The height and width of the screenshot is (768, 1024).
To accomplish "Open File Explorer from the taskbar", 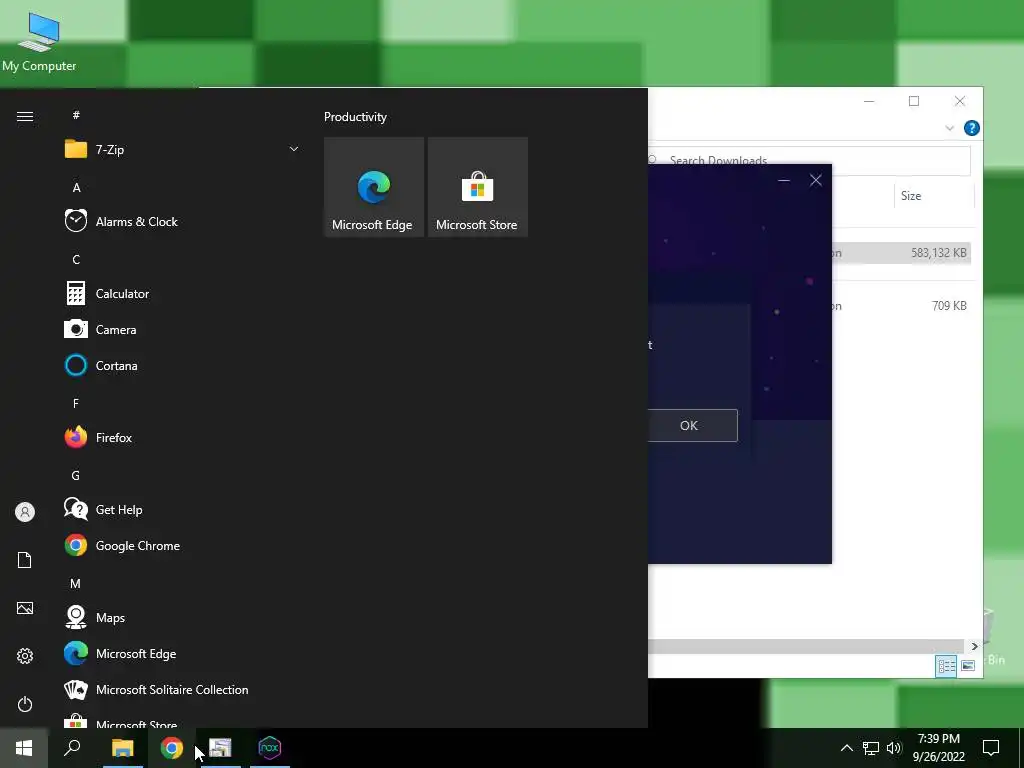I will 122,748.
